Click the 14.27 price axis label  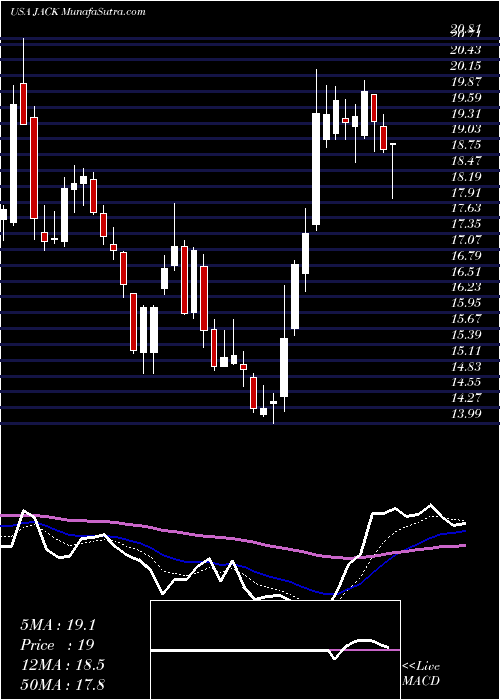pyautogui.click(x=465, y=399)
